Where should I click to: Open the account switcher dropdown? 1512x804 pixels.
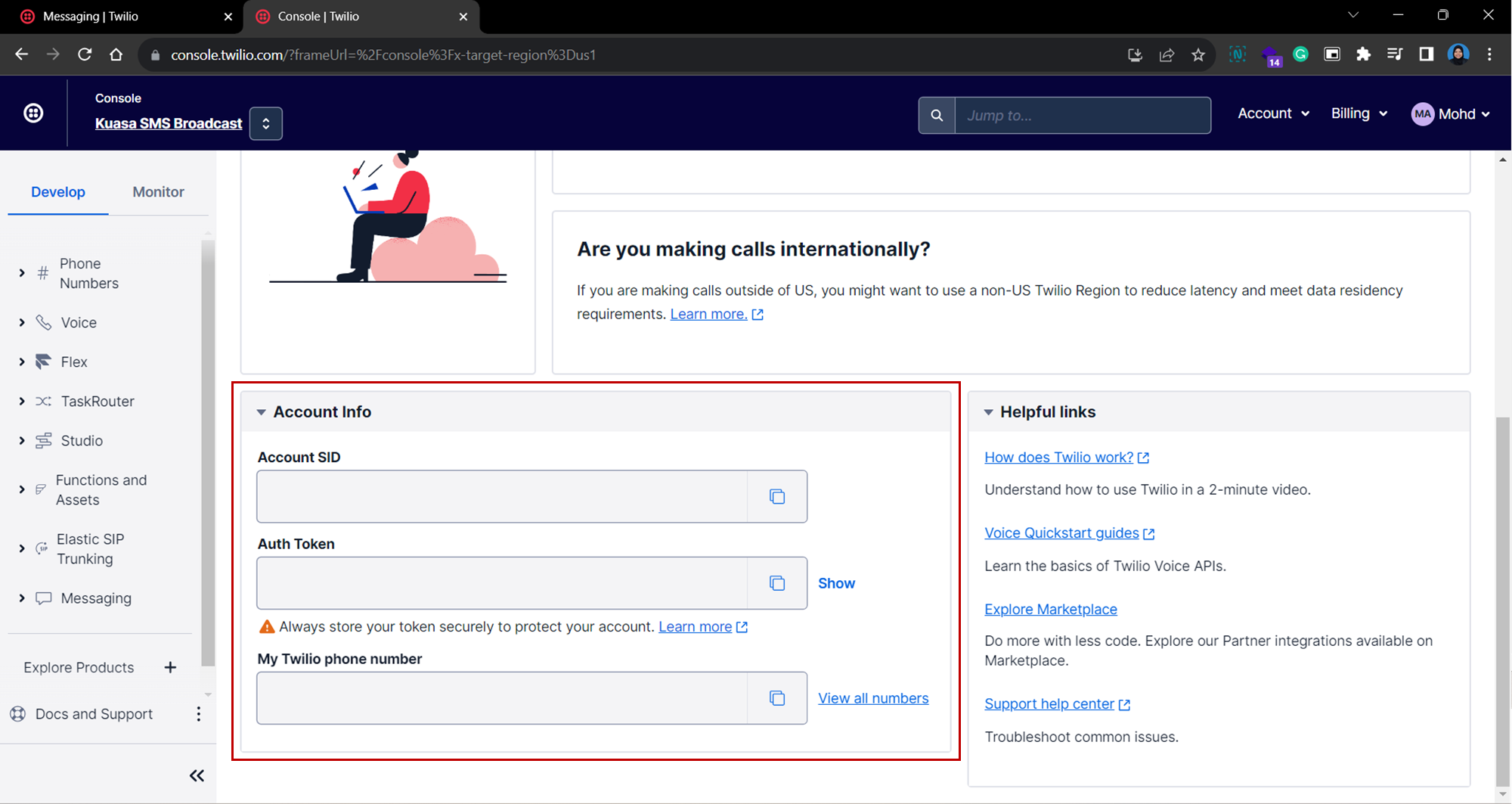click(266, 124)
